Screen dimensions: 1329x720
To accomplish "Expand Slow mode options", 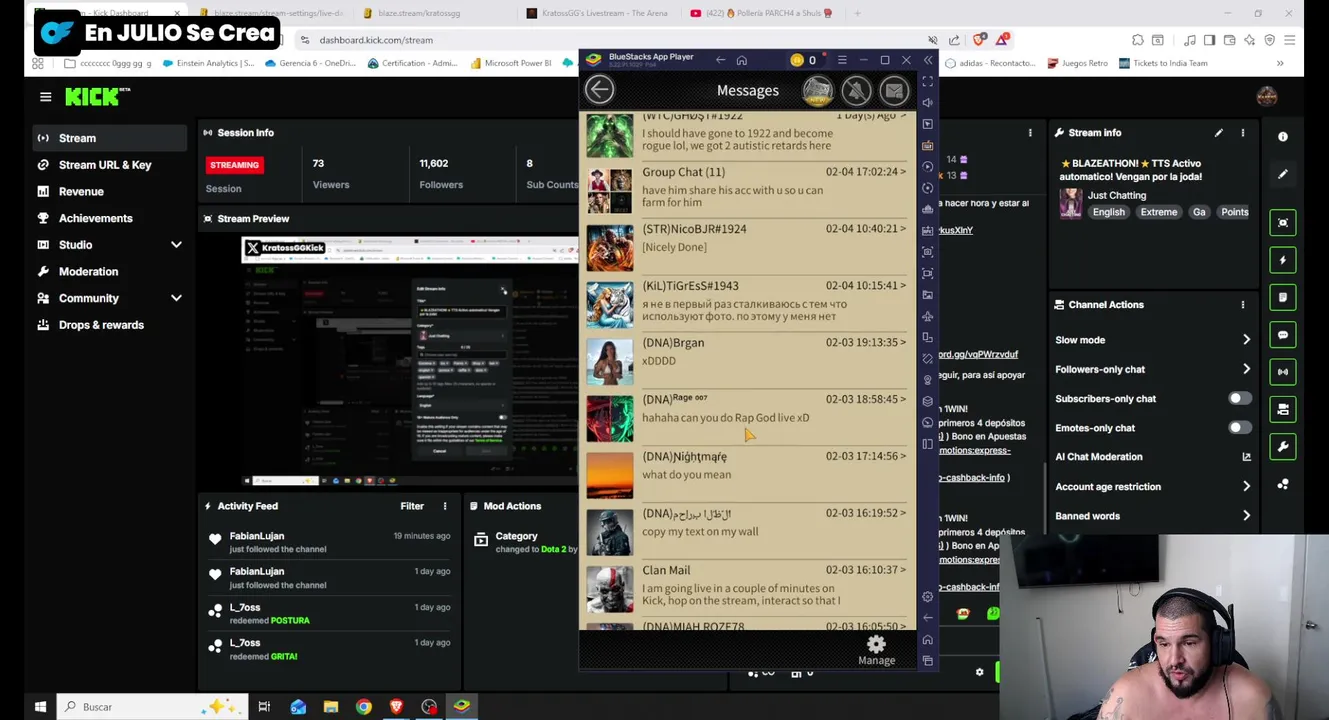I will (1246, 340).
